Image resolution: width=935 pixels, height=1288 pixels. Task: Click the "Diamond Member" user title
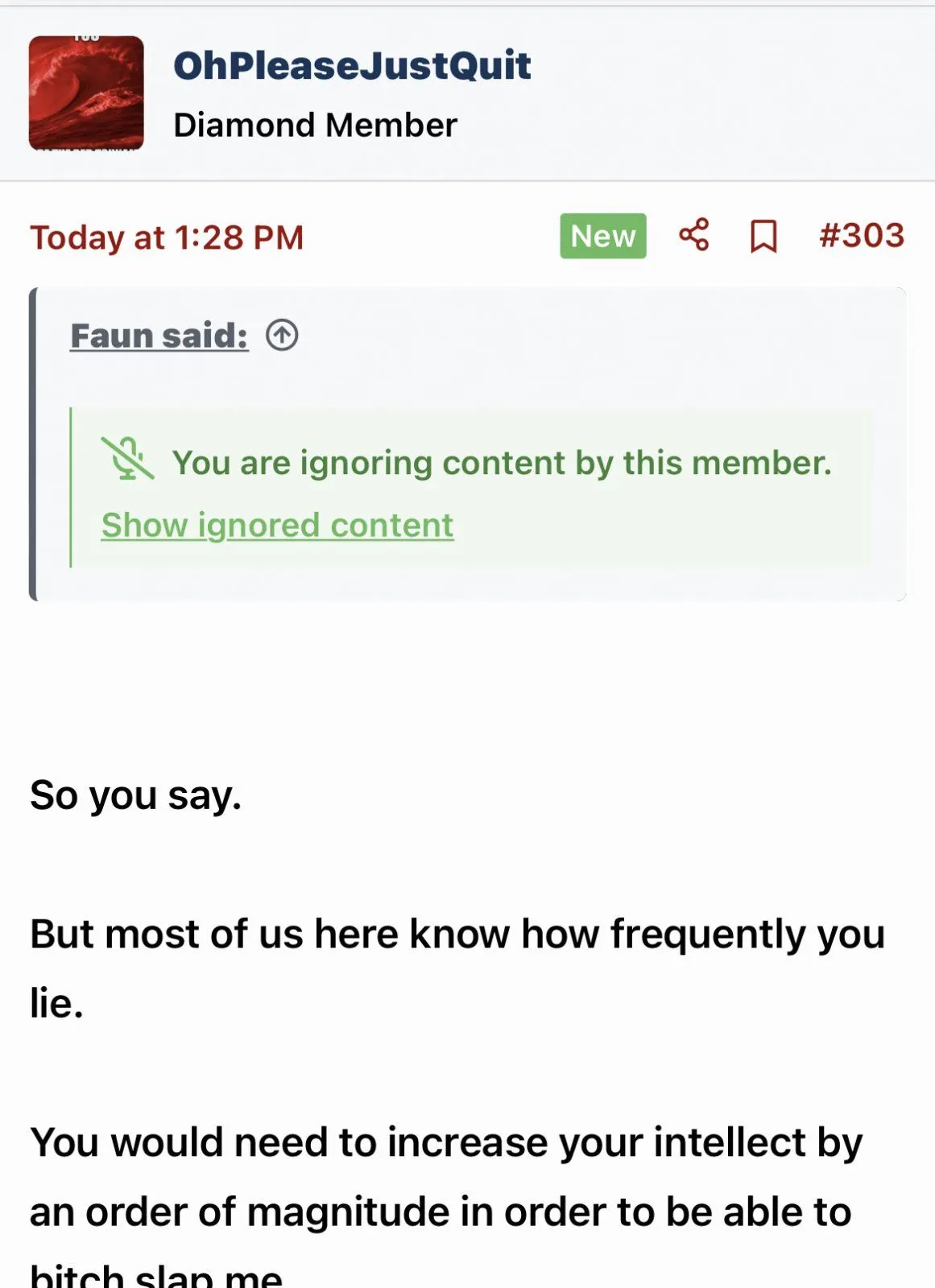pyautogui.click(x=315, y=126)
